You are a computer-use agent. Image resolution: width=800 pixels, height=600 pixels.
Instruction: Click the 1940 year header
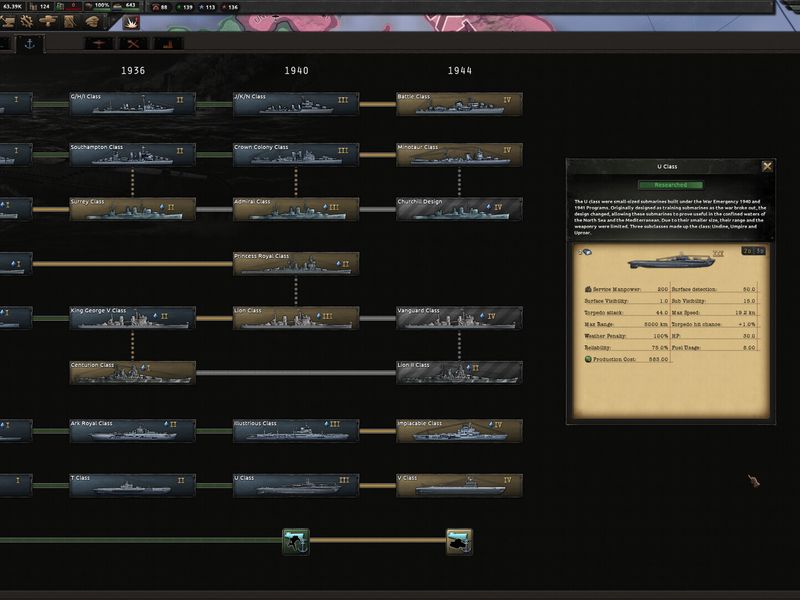pyautogui.click(x=296, y=71)
